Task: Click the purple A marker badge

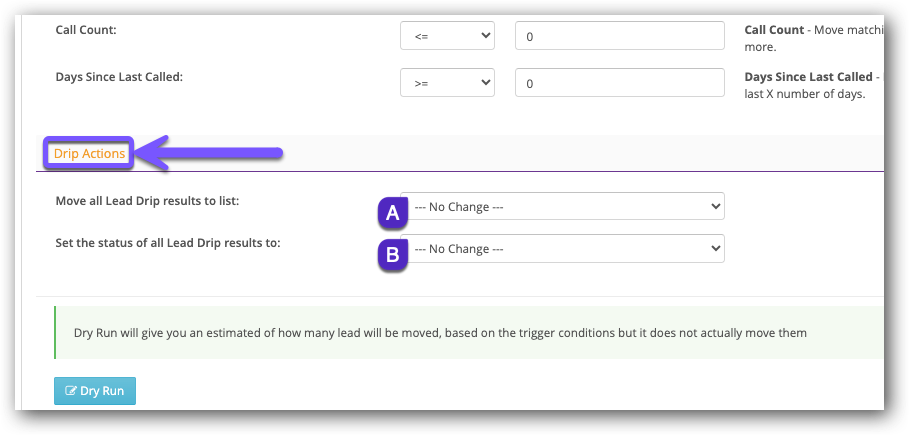Action: point(393,212)
